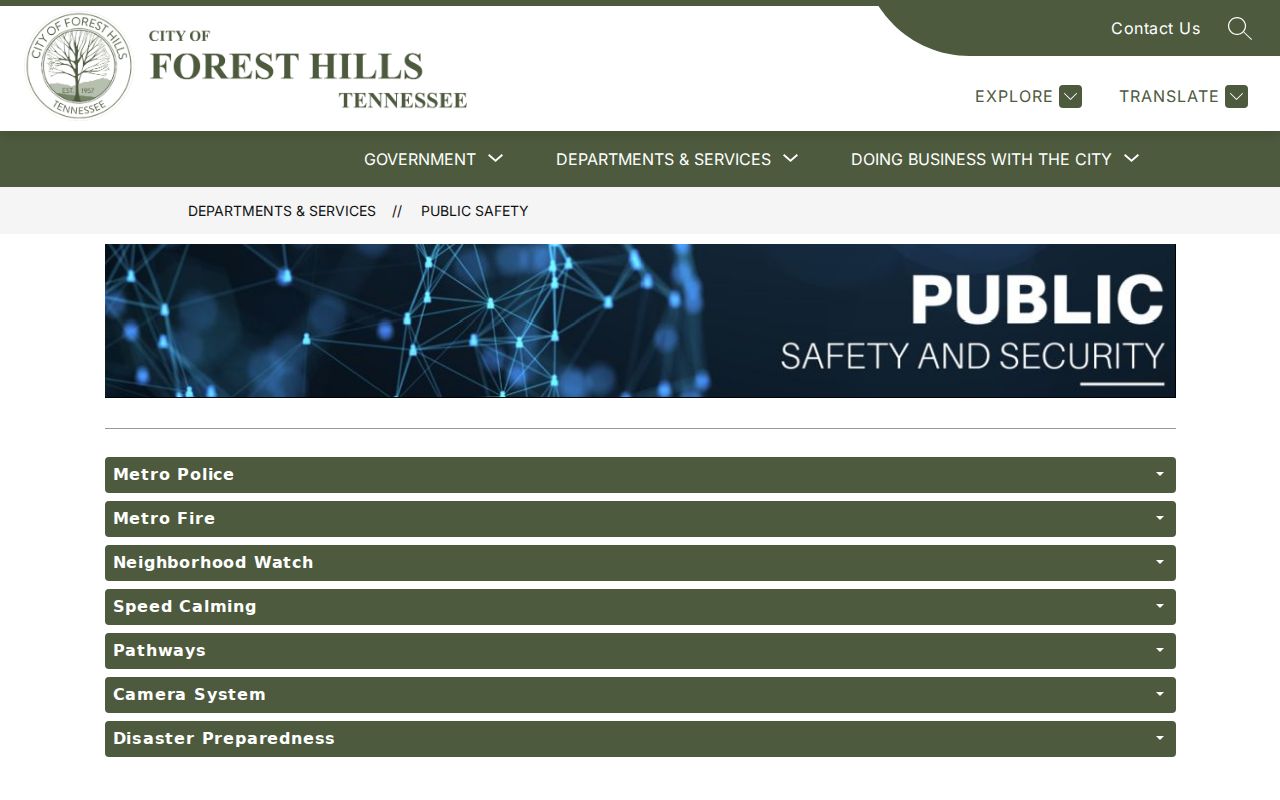Expand the Neighborhood Watch section
Screen dimensions: 1280x800
[x=640, y=563]
